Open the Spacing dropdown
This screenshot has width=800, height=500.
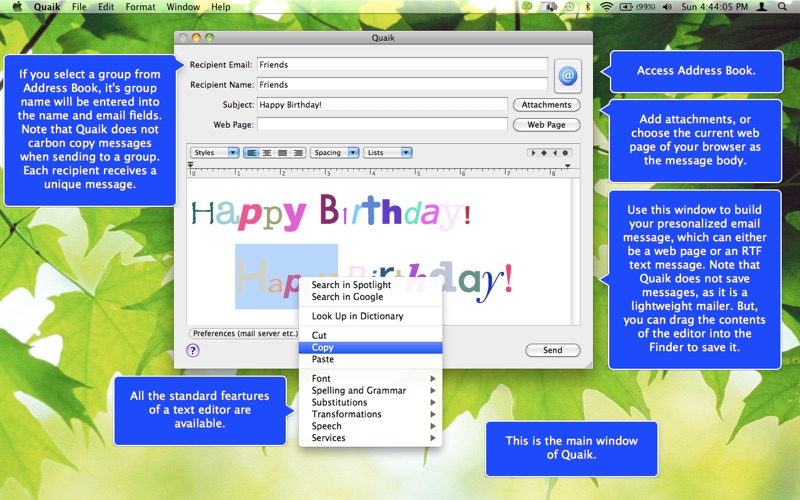point(335,153)
